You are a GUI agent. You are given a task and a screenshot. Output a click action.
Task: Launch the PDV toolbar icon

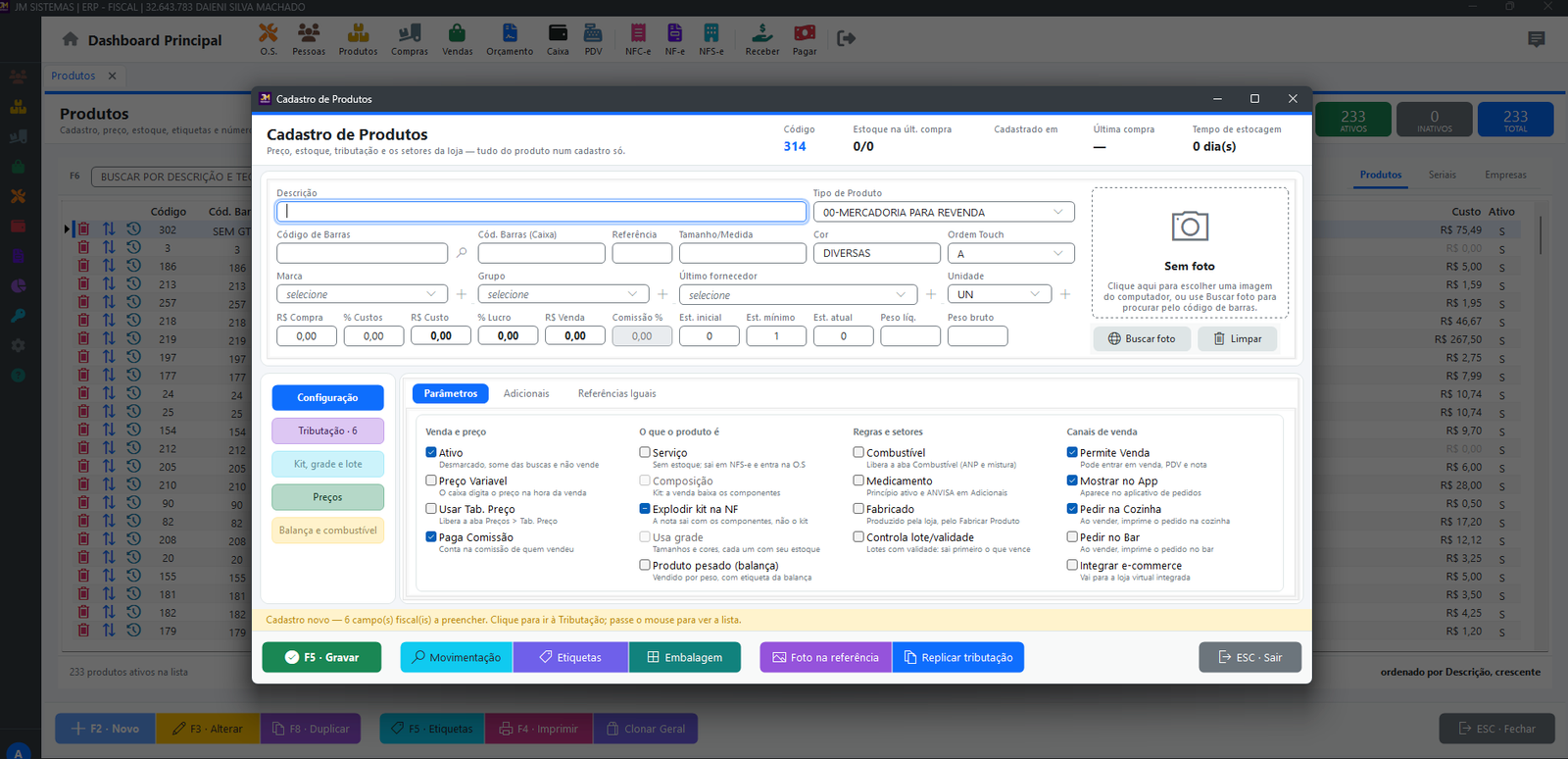(593, 39)
